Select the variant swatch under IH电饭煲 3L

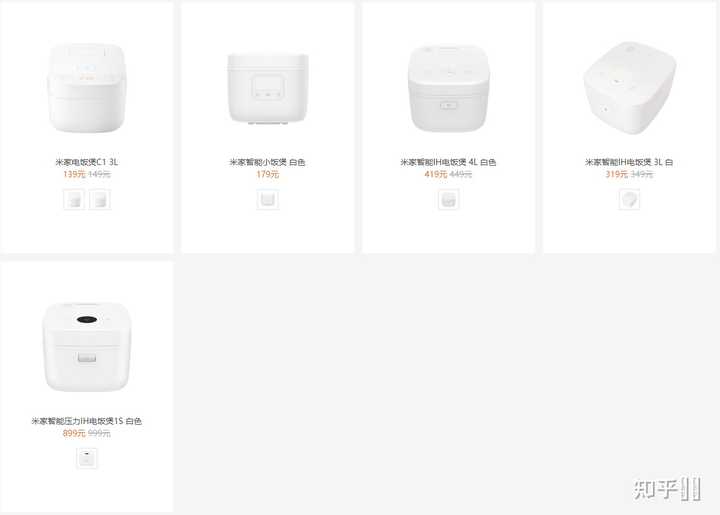pyautogui.click(x=629, y=200)
